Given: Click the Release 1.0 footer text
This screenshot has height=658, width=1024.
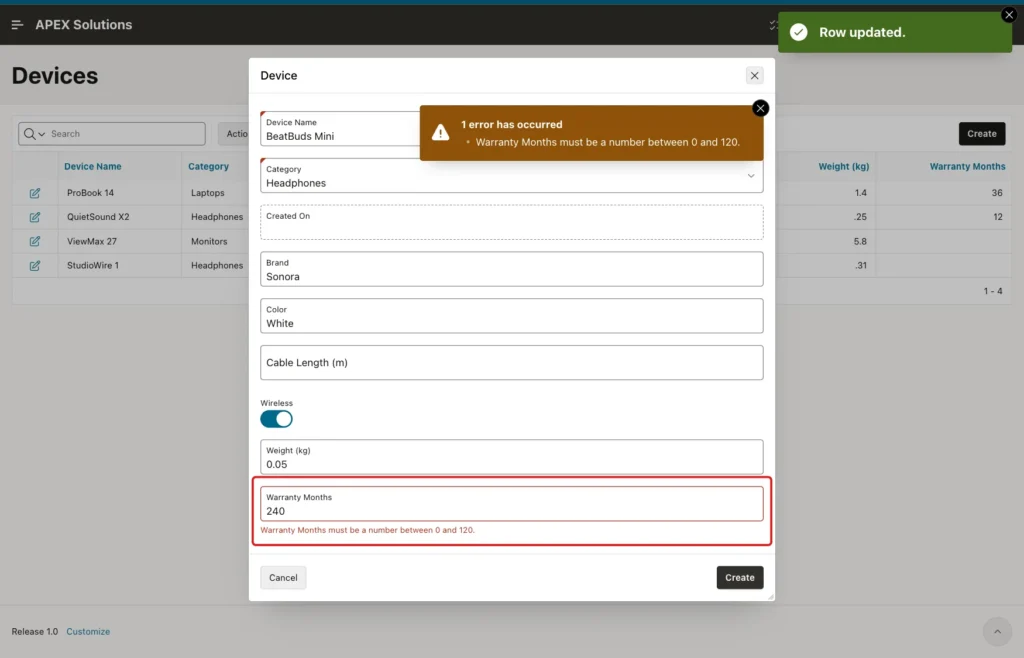Looking at the screenshot, I should [x=35, y=632].
